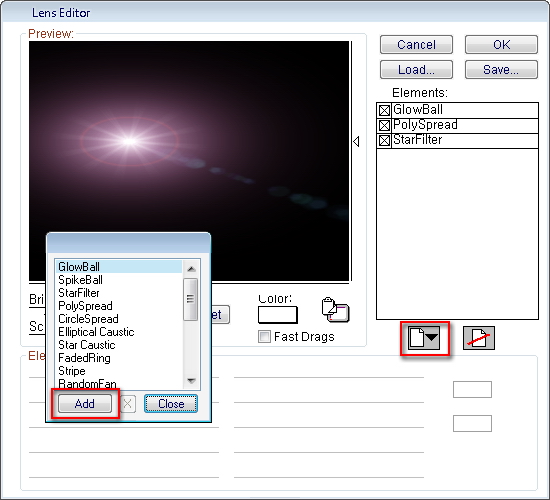Click the Close button in popup
Screen dimensions: 550x500
(x=171, y=404)
